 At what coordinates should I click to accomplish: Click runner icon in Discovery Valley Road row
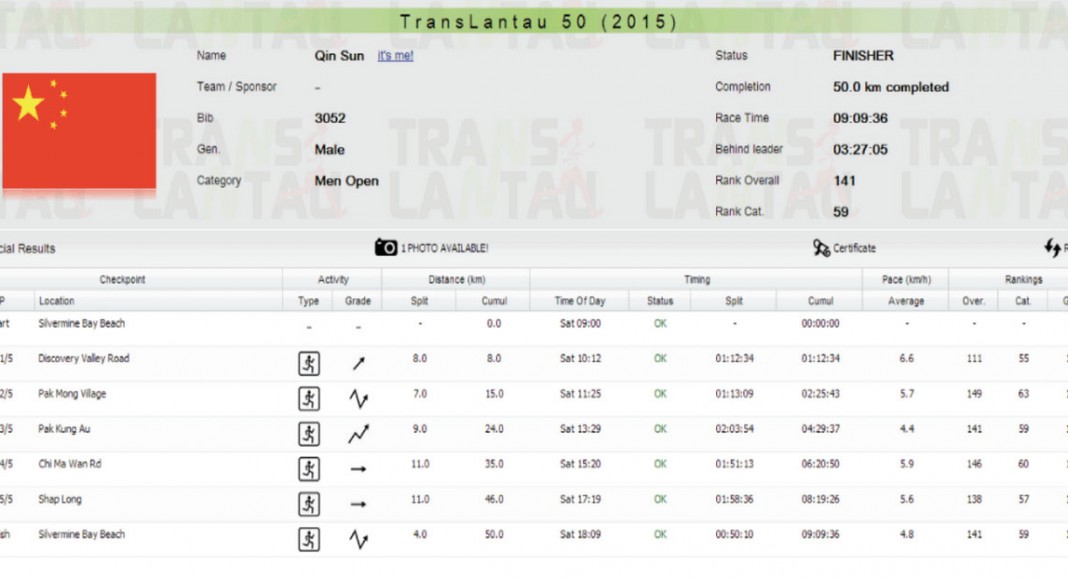pos(309,364)
